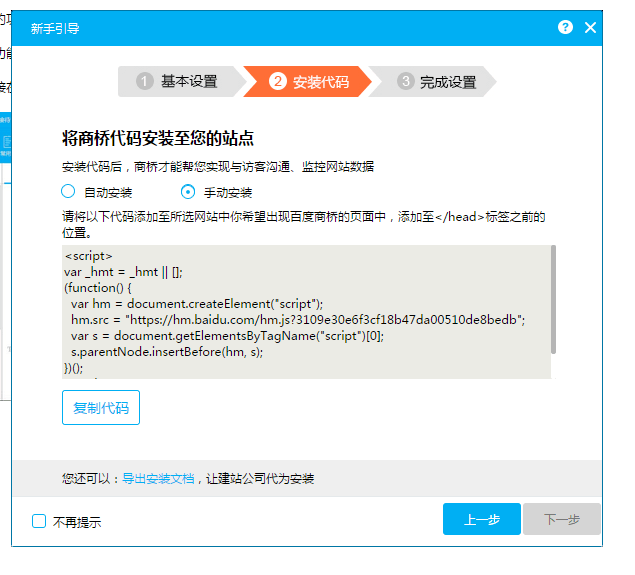Click the 上一步 button
Viewport: 635px width, 575px height.
pyautogui.click(x=481, y=520)
